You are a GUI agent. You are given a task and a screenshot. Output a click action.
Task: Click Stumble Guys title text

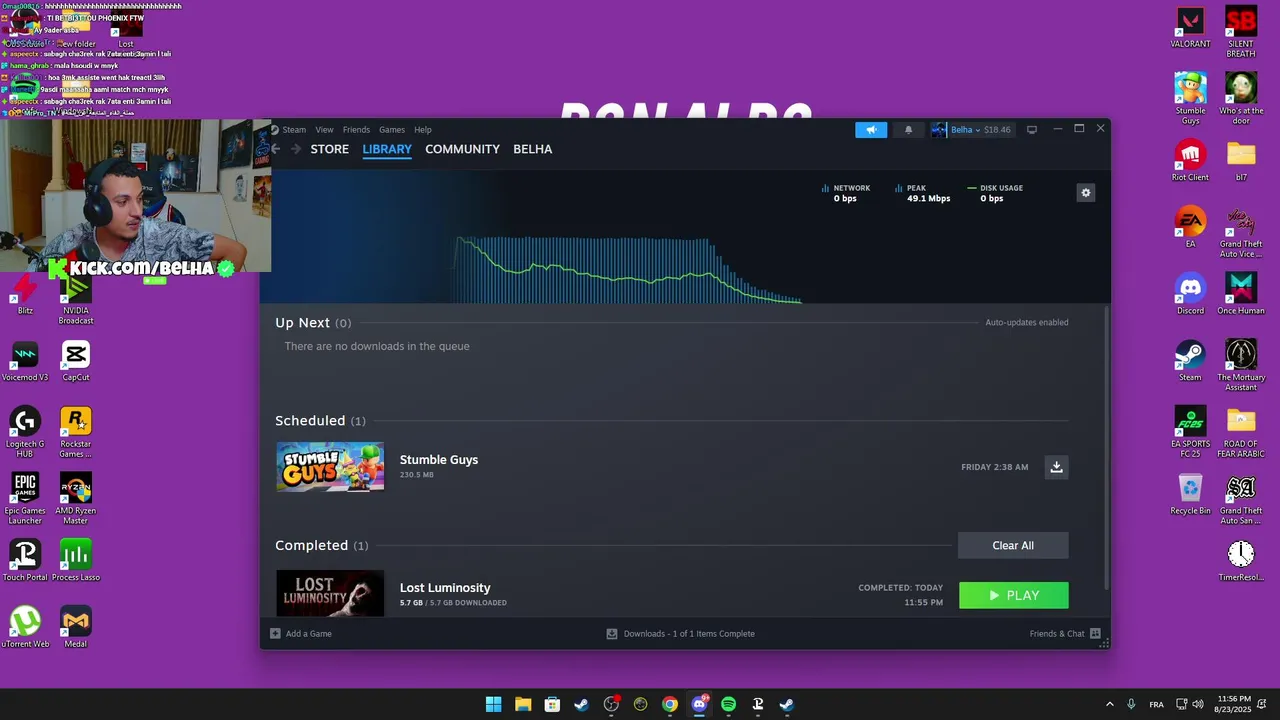click(439, 460)
